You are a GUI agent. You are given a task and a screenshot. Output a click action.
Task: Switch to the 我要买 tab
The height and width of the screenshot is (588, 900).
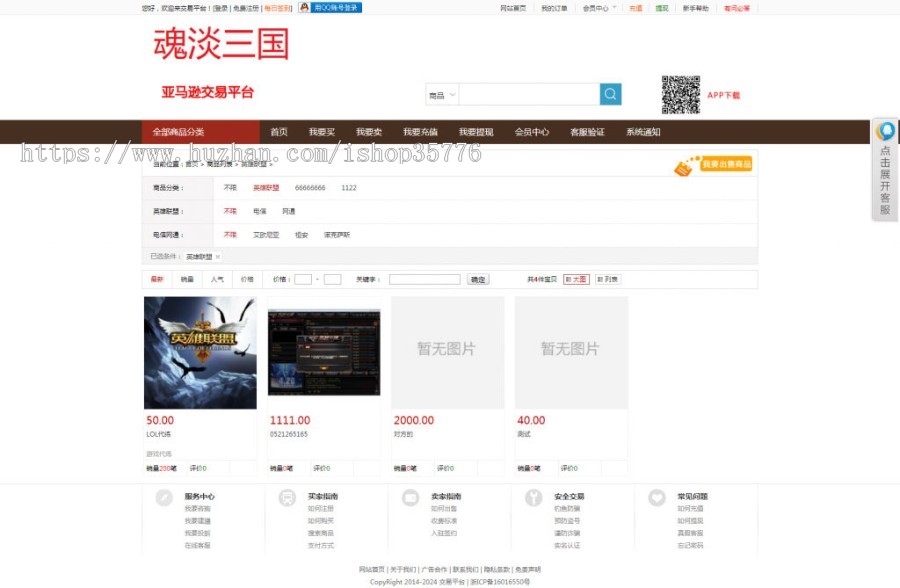coord(320,131)
